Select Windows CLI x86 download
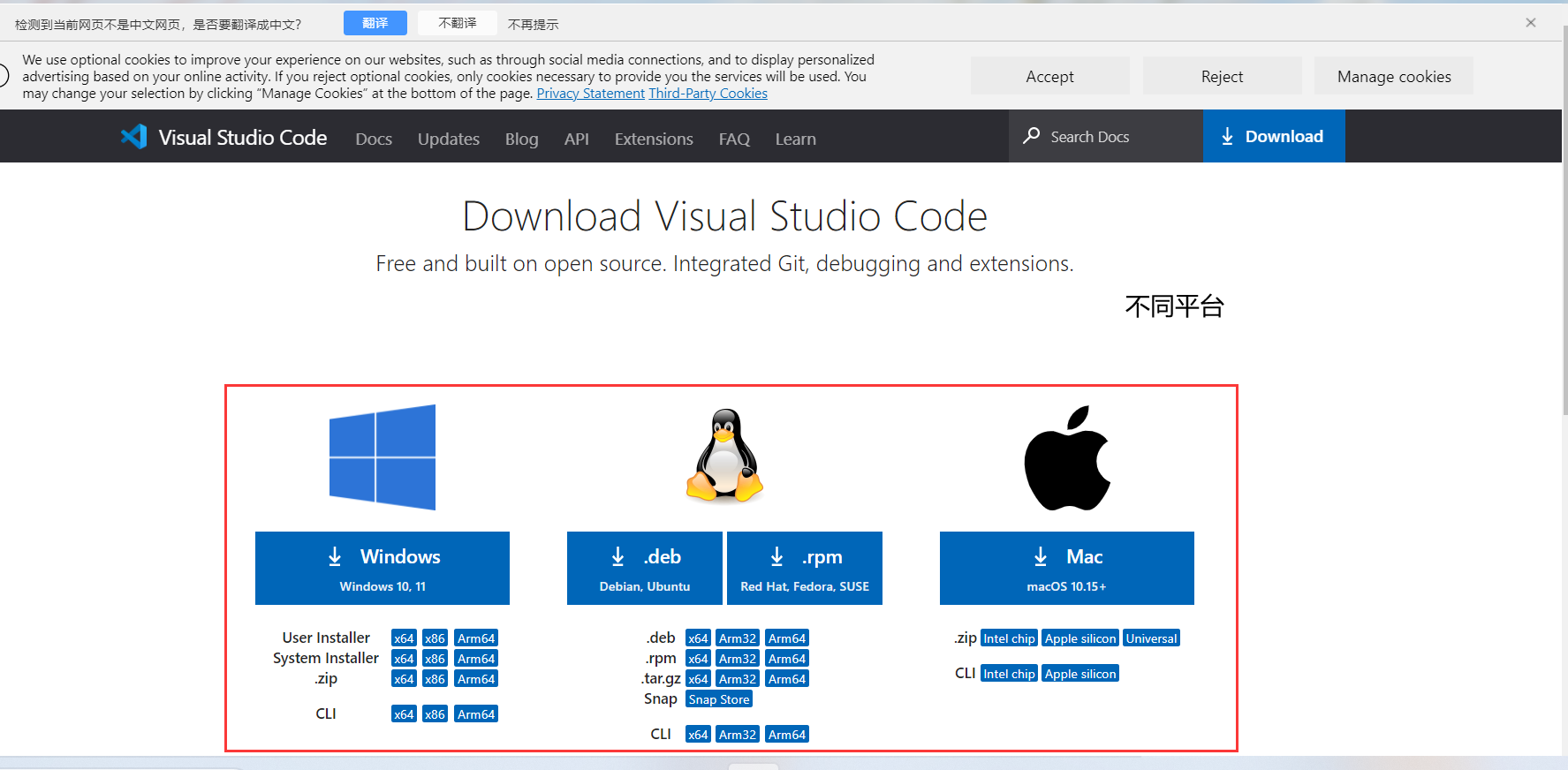 click(435, 713)
